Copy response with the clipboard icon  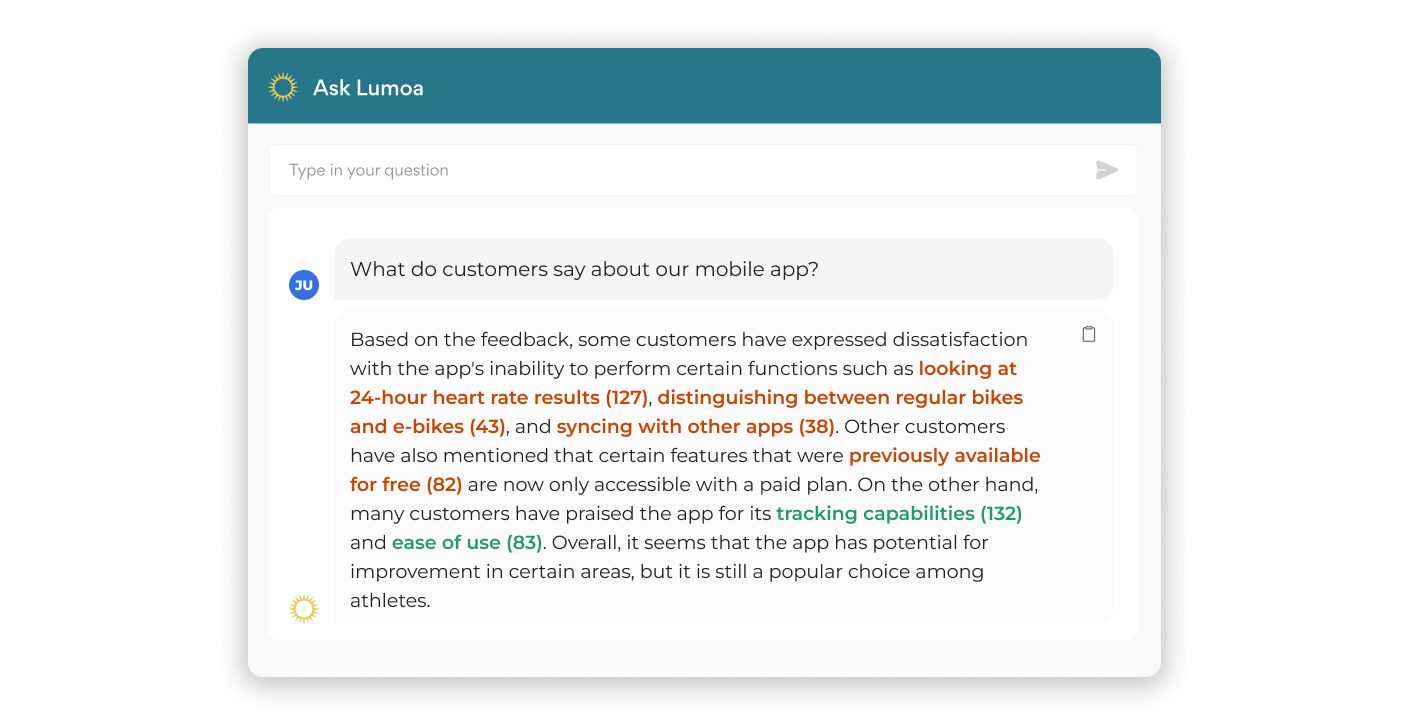click(x=1089, y=334)
